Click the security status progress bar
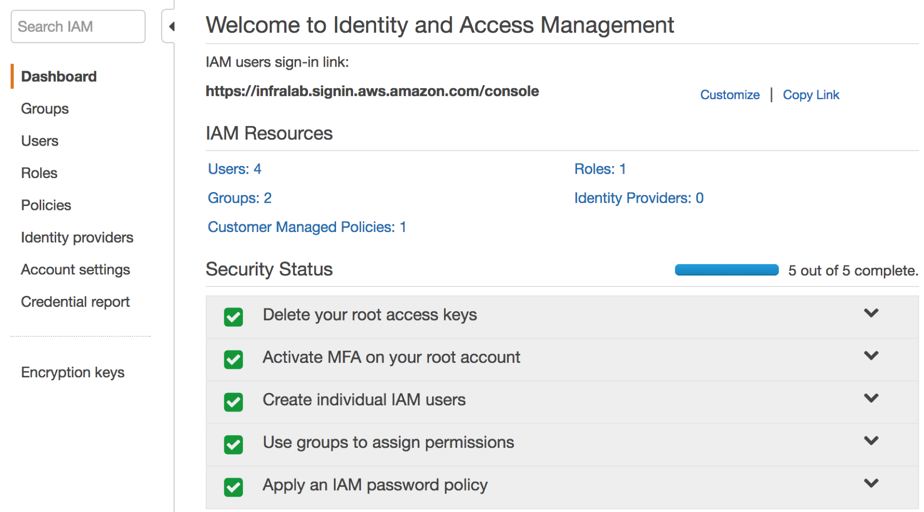The width and height of the screenshot is (924, 512). [727, 270]
